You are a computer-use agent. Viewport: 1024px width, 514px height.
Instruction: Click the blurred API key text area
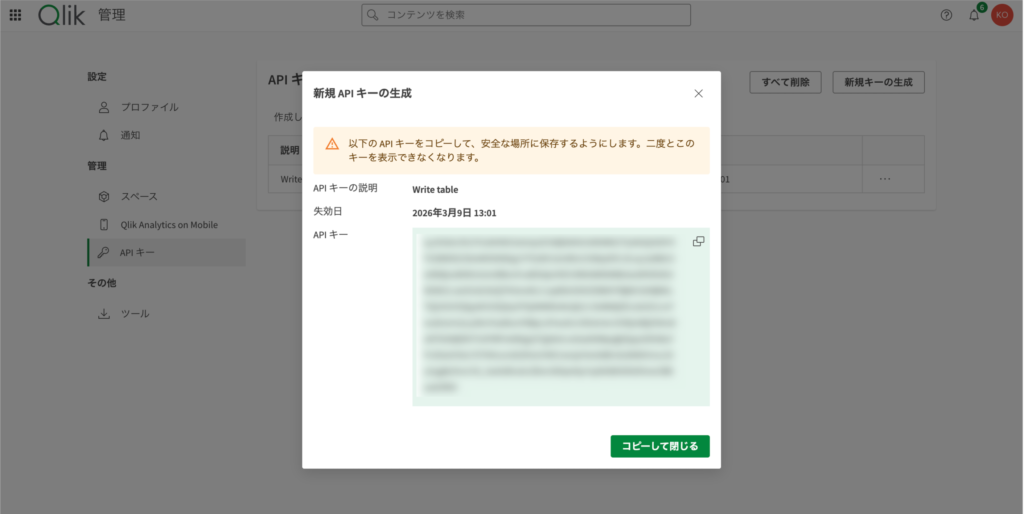(x=550, y=315)
